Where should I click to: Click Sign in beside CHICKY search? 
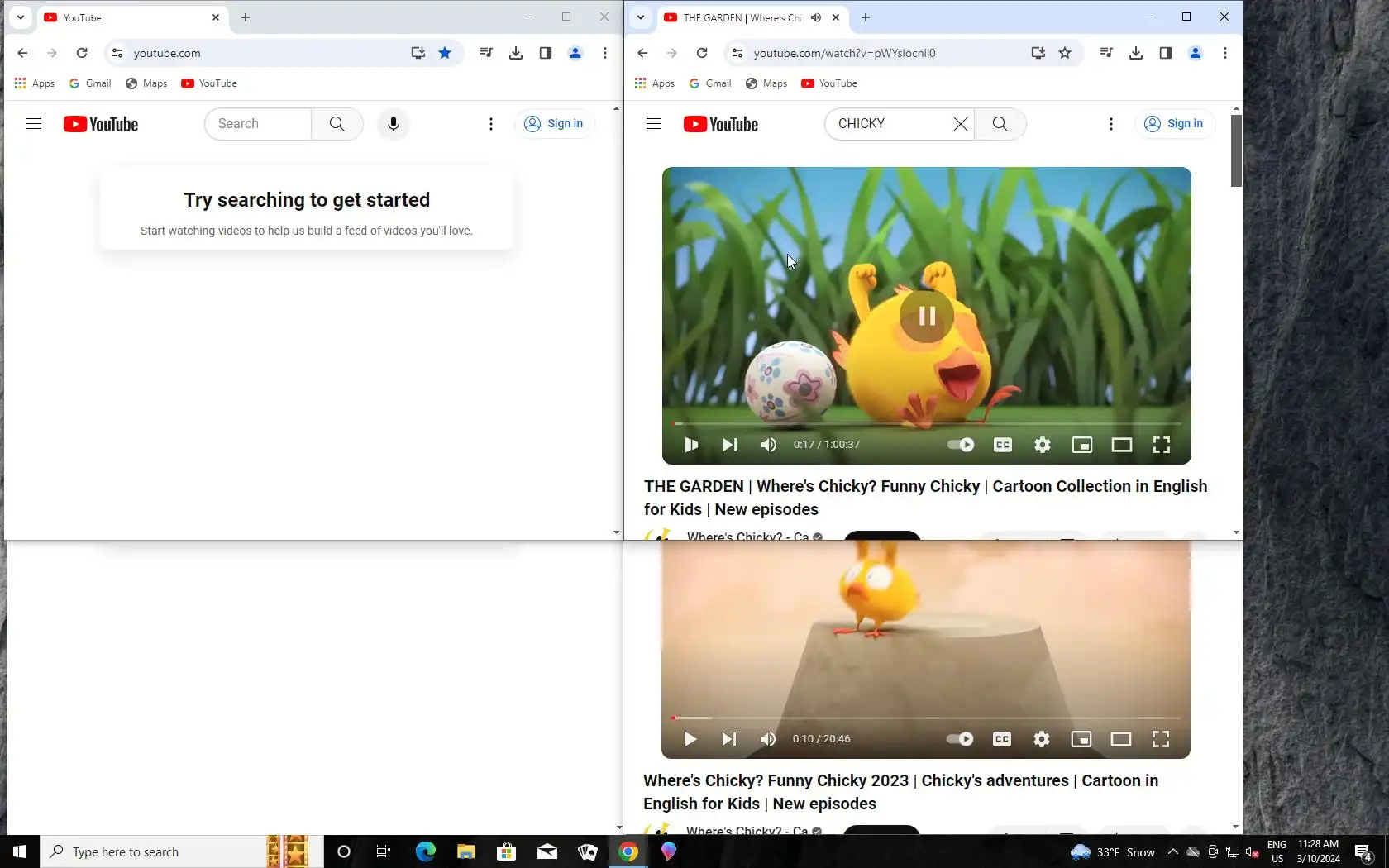click(1175, 124)
